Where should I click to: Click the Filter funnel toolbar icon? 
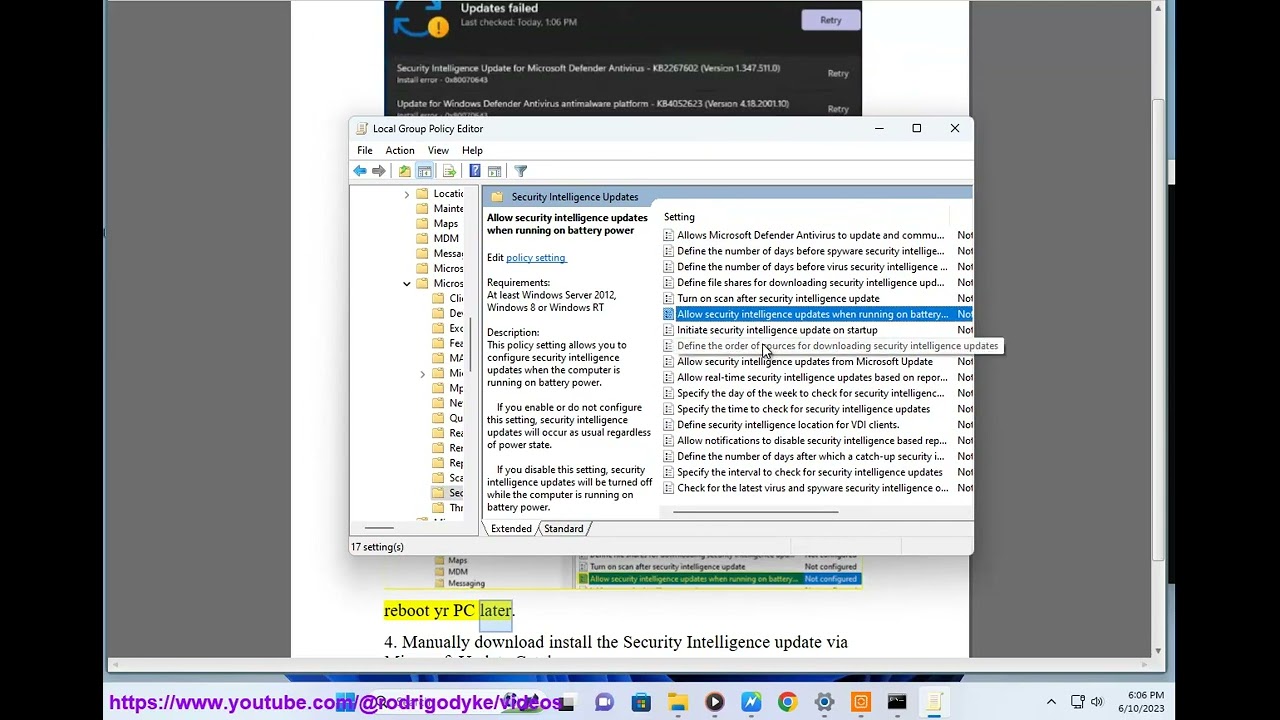click(x=520, y=171)
